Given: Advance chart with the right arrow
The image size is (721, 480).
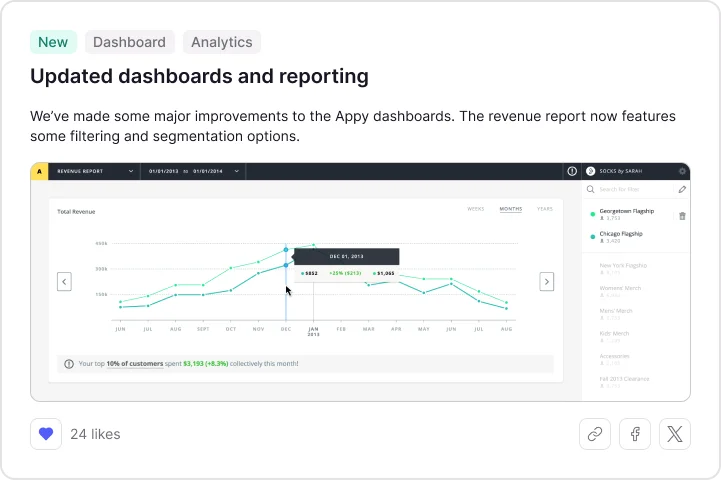Looking at the screenshot, I should (546, 282).
